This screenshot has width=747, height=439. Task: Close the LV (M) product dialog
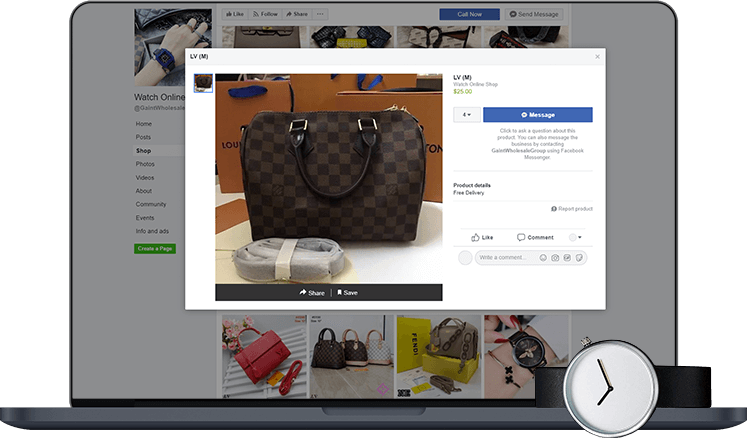[597, 57]
